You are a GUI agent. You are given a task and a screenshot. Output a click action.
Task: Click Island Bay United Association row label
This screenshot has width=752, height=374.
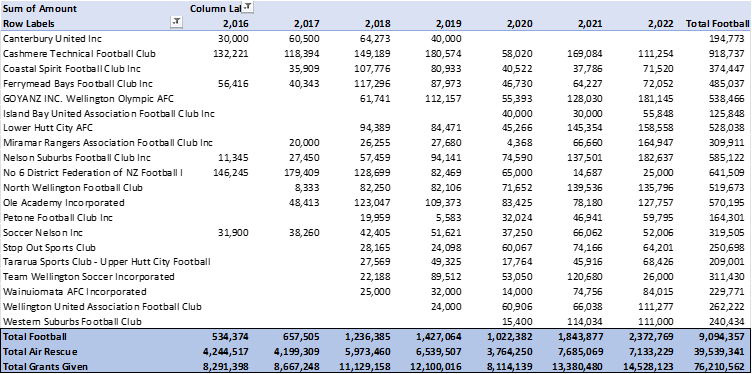(x=109, y=114)
